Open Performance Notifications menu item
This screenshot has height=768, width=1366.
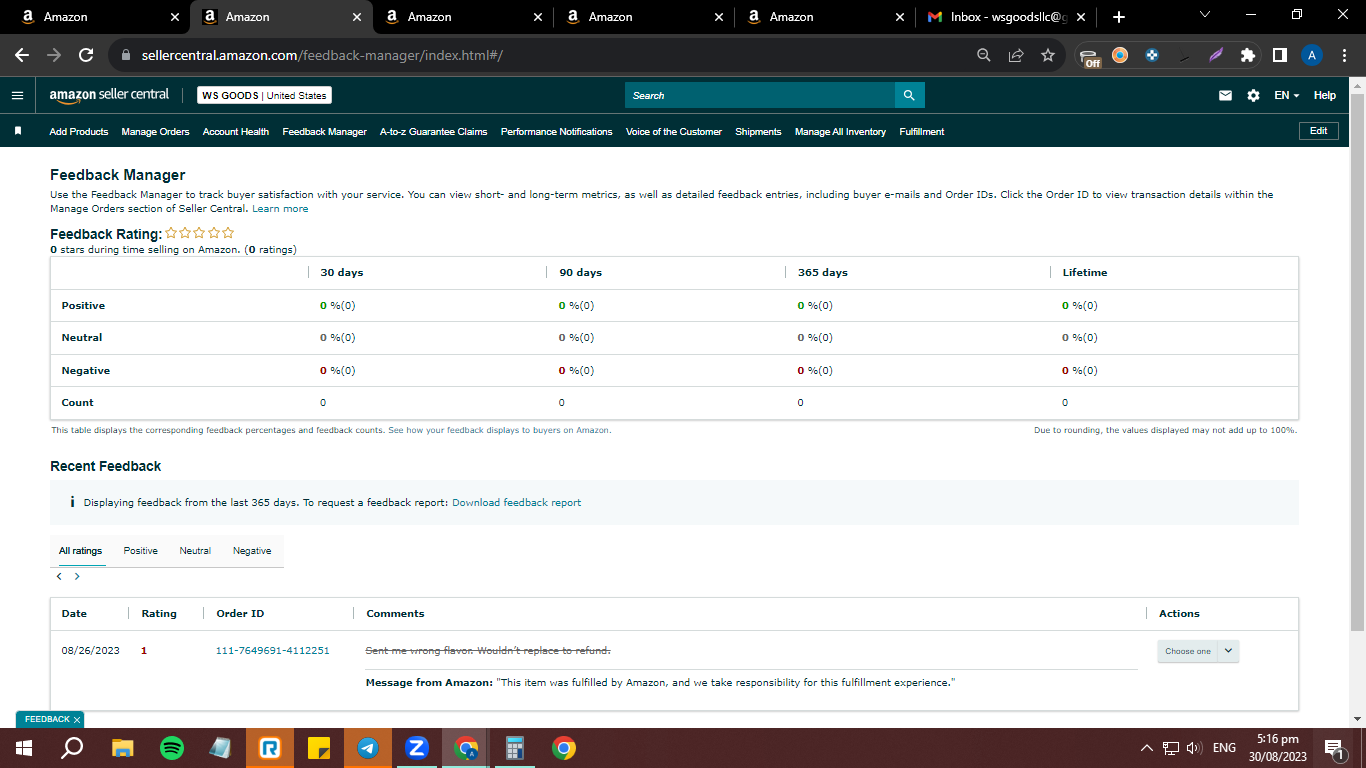[x=556, y=132]
